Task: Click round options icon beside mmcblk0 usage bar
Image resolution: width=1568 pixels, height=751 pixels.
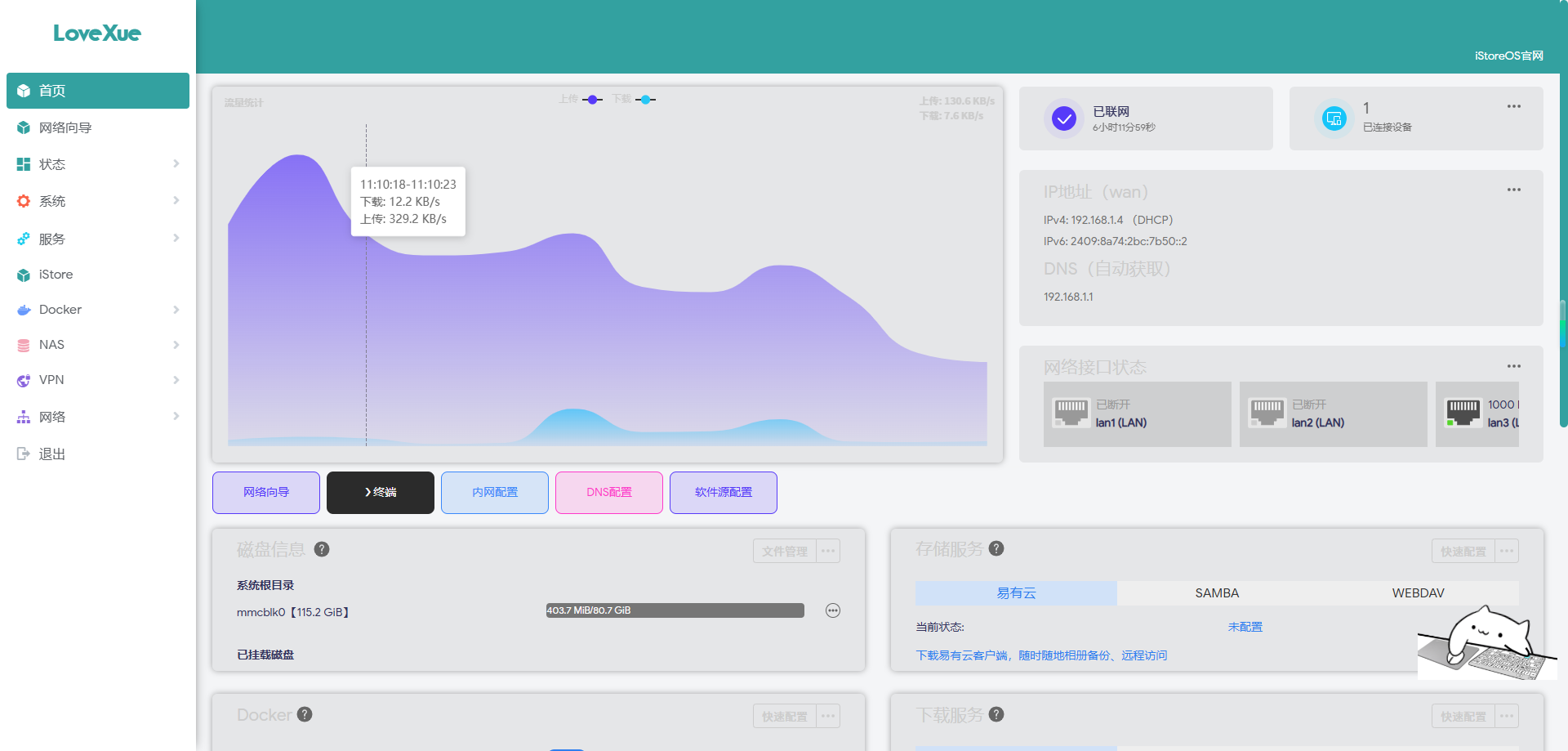Action: (832, 610)
